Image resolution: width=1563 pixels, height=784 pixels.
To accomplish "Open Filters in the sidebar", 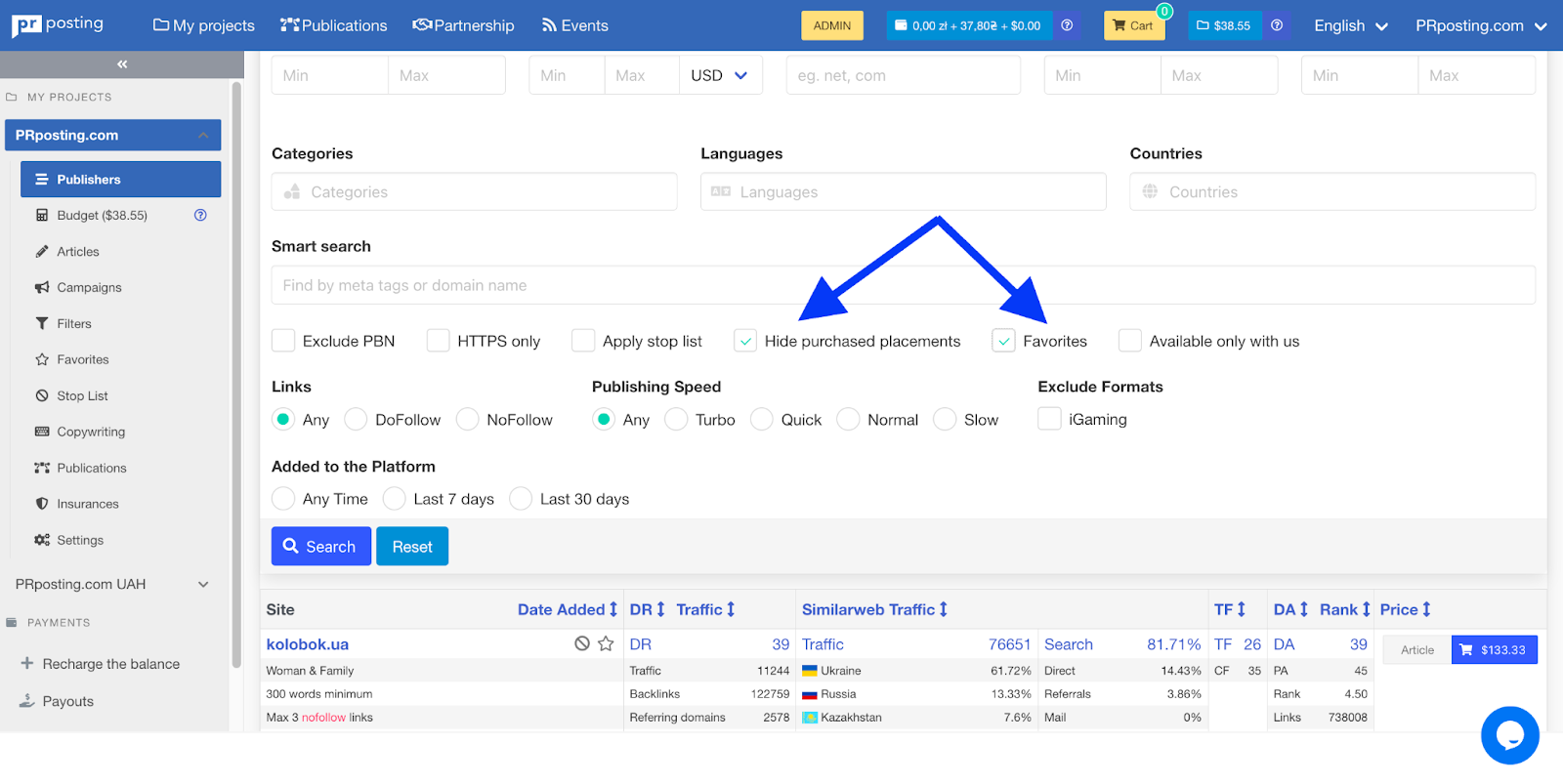I will pyautogui.click(x=74, y=324).
